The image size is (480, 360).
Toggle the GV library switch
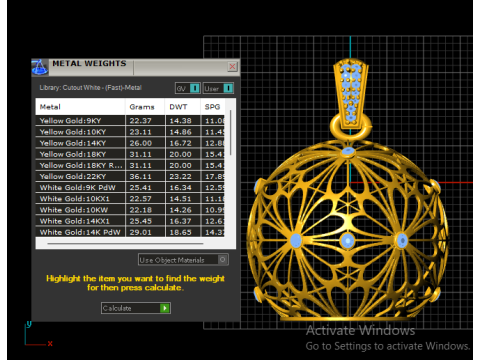pos(188,88)
